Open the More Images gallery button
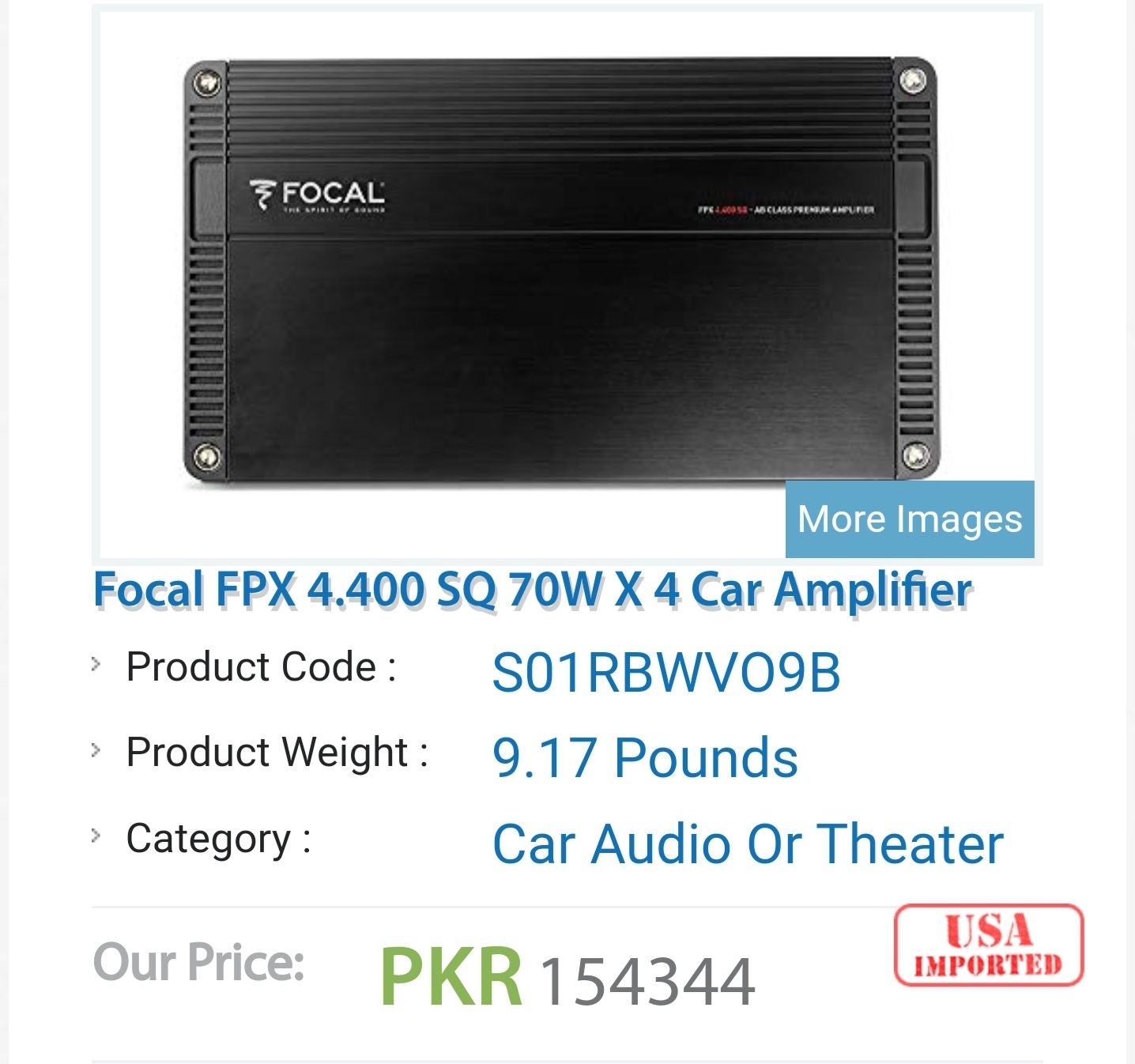 [910, 519]
